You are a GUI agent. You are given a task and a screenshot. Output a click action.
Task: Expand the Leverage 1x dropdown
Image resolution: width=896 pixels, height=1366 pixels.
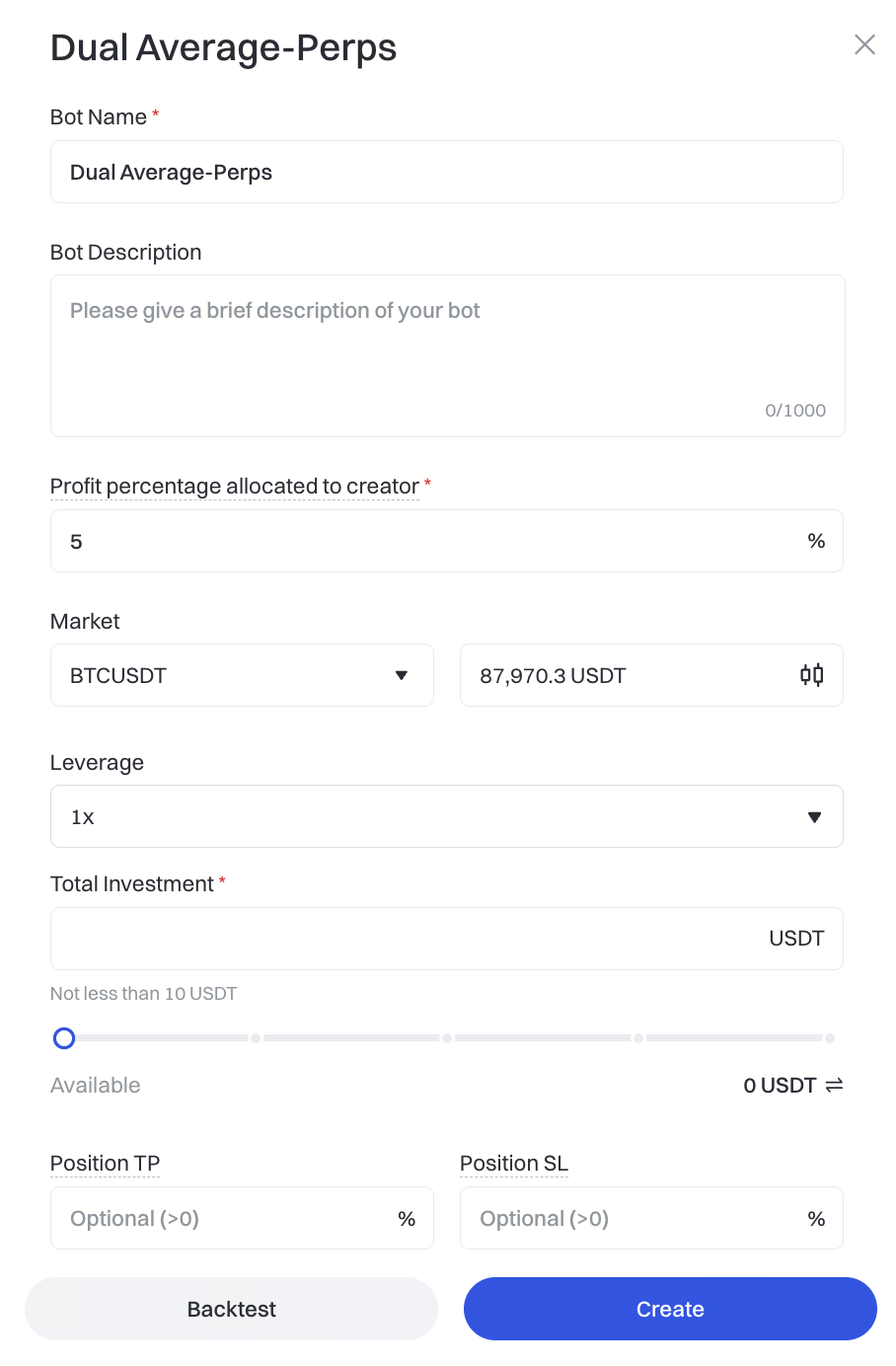coord(446,816)
